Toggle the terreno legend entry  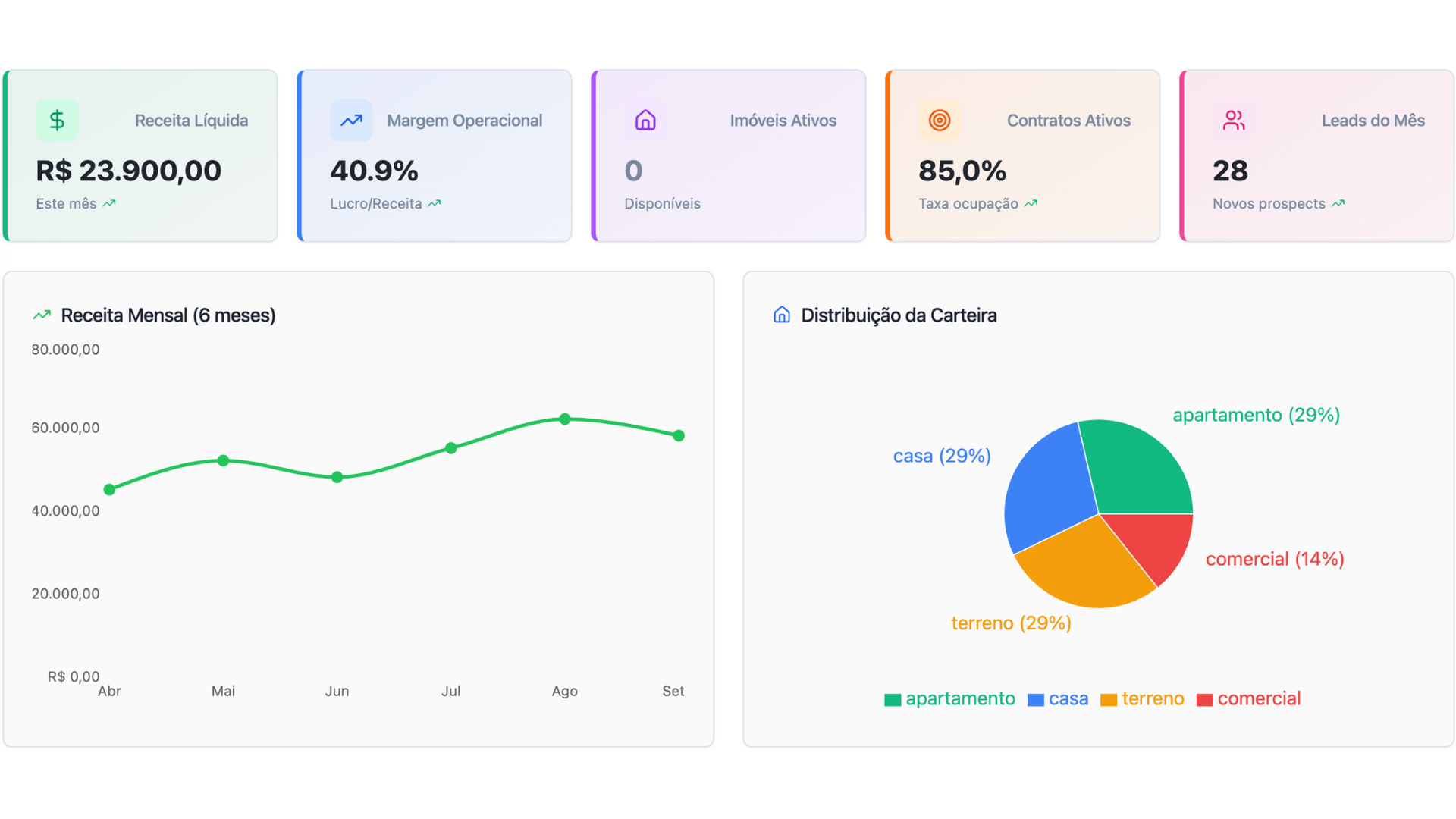click(1143, 698)
